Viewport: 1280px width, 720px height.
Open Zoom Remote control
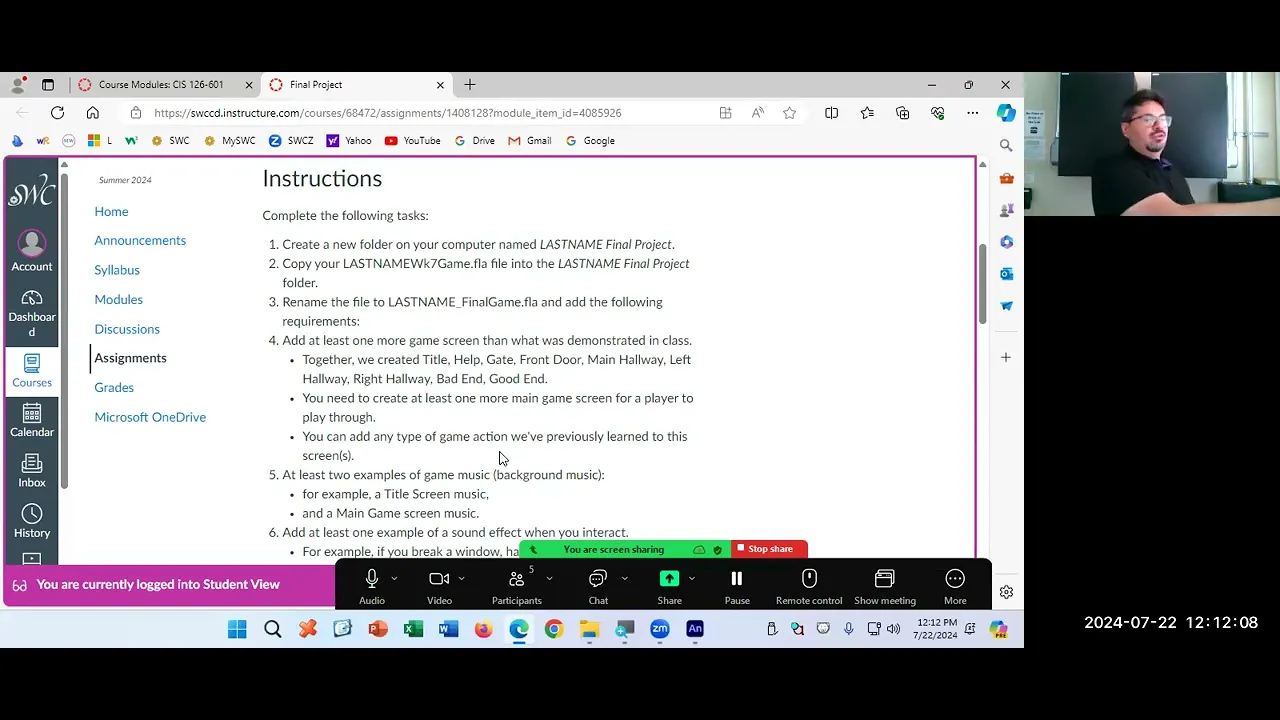click(x=809, y=586)
